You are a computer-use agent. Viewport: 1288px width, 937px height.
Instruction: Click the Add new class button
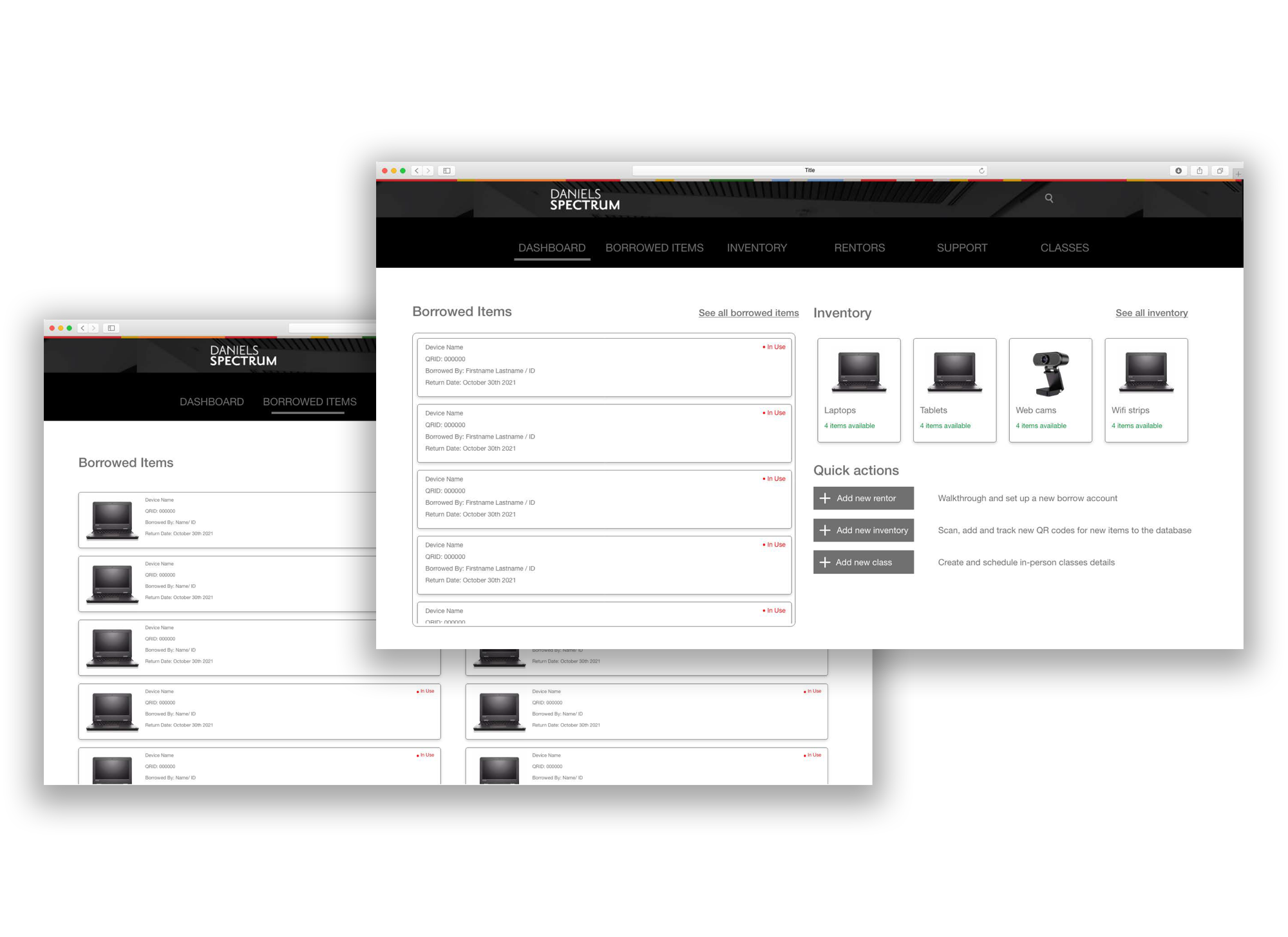[863, 562]
